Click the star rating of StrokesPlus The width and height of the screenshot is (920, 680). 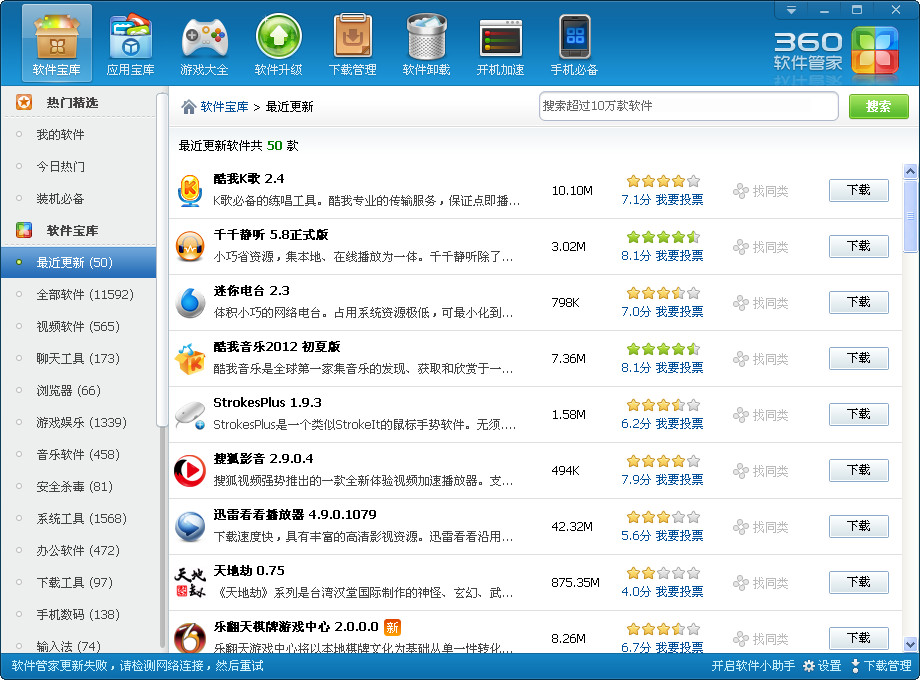[x=663, y=405]
